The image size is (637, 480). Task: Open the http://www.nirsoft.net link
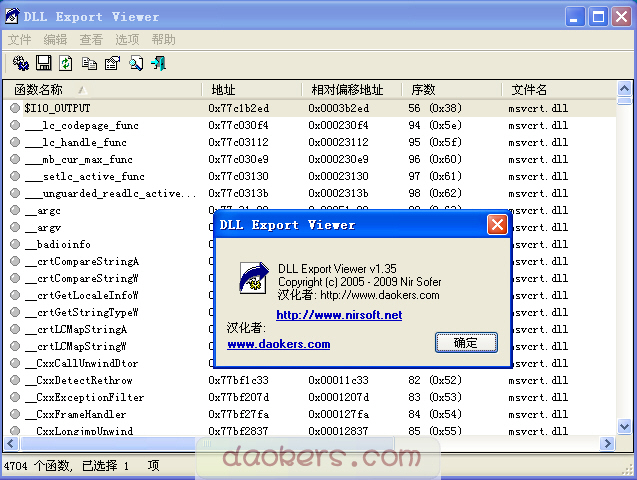click(339, 315)
